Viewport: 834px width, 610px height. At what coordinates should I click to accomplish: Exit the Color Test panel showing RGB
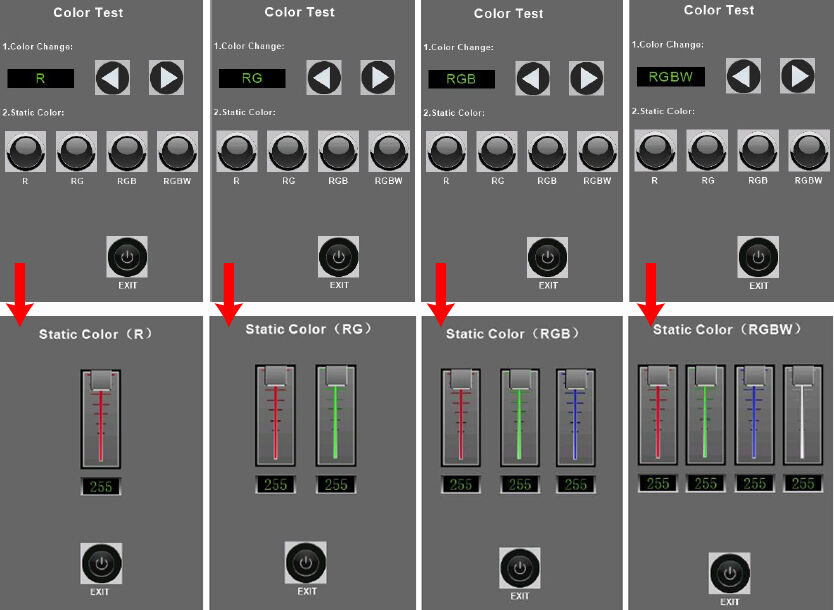coord(547,258)
